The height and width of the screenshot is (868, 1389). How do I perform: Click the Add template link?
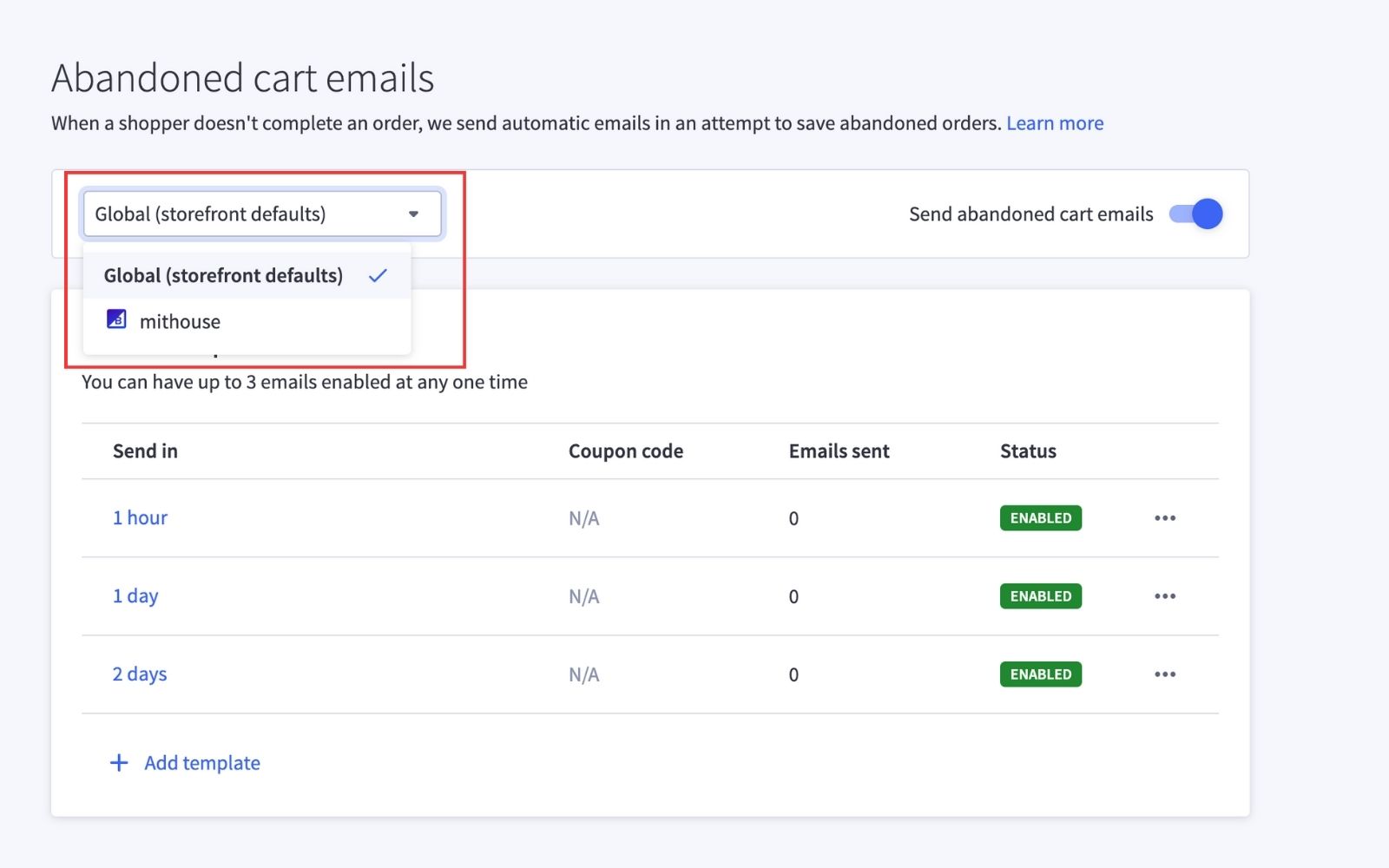(202, 763)
